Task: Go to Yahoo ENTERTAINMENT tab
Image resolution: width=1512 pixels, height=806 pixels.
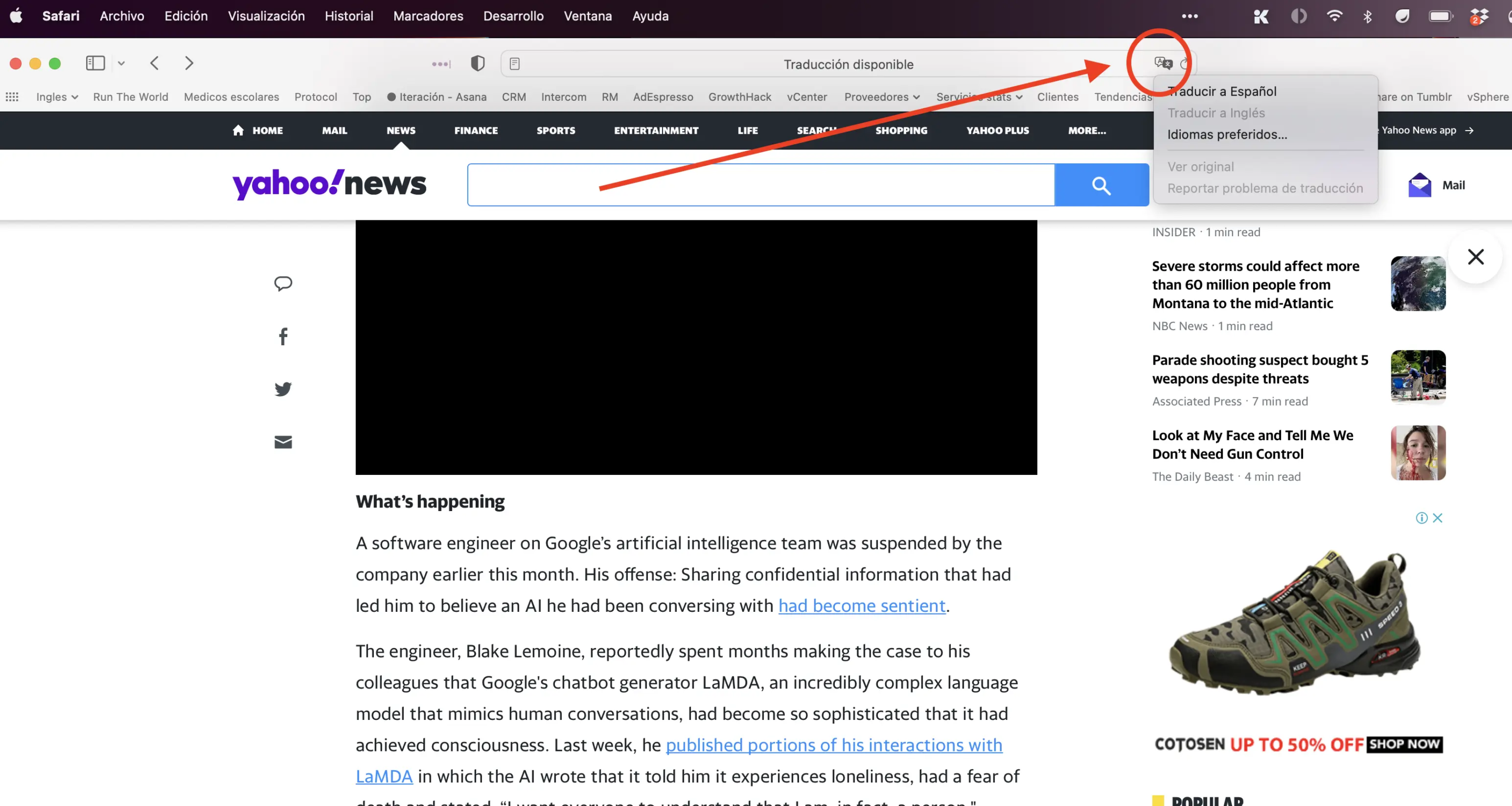Action: click(x=656, y=130)
